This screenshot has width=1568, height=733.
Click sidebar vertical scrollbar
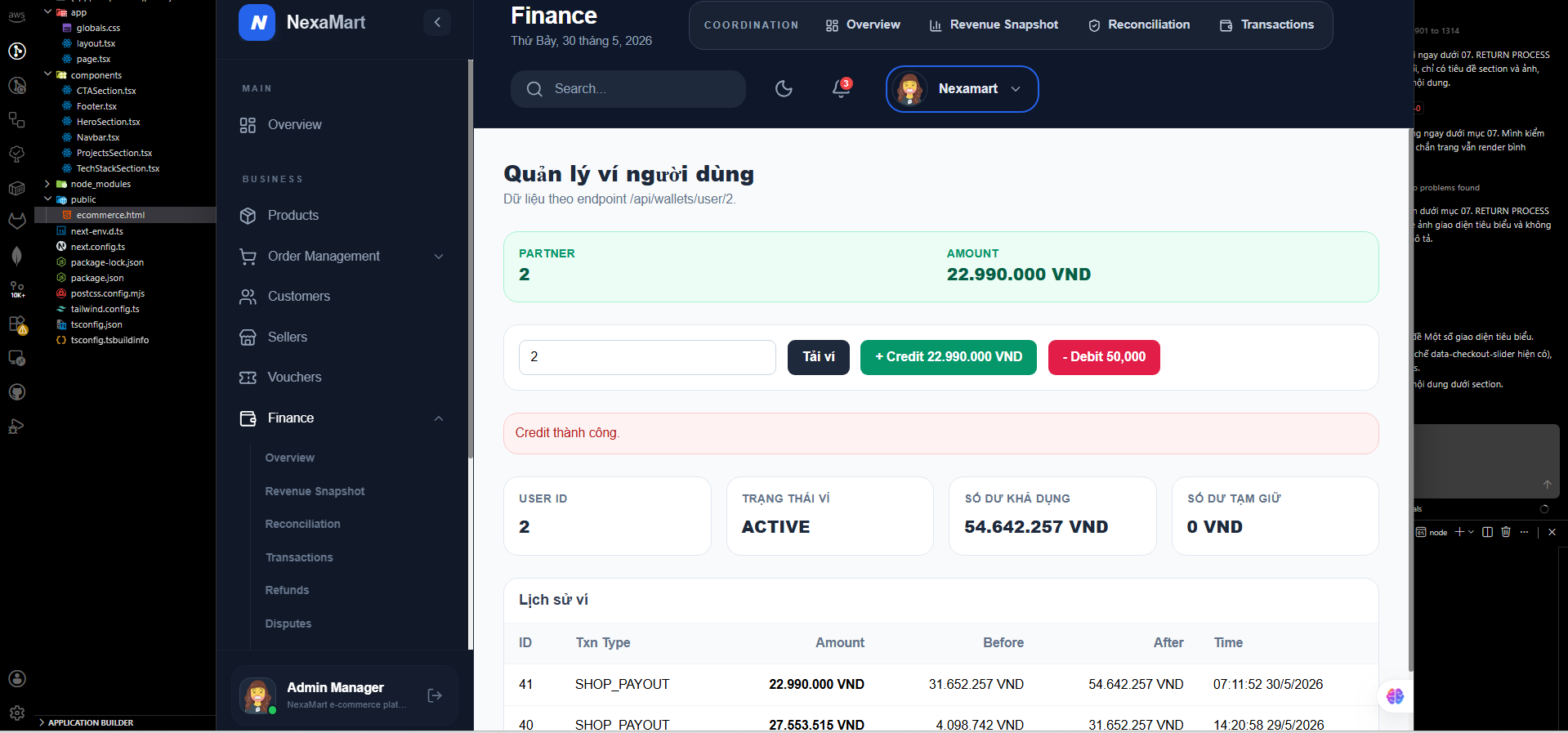tap(471, 258)
